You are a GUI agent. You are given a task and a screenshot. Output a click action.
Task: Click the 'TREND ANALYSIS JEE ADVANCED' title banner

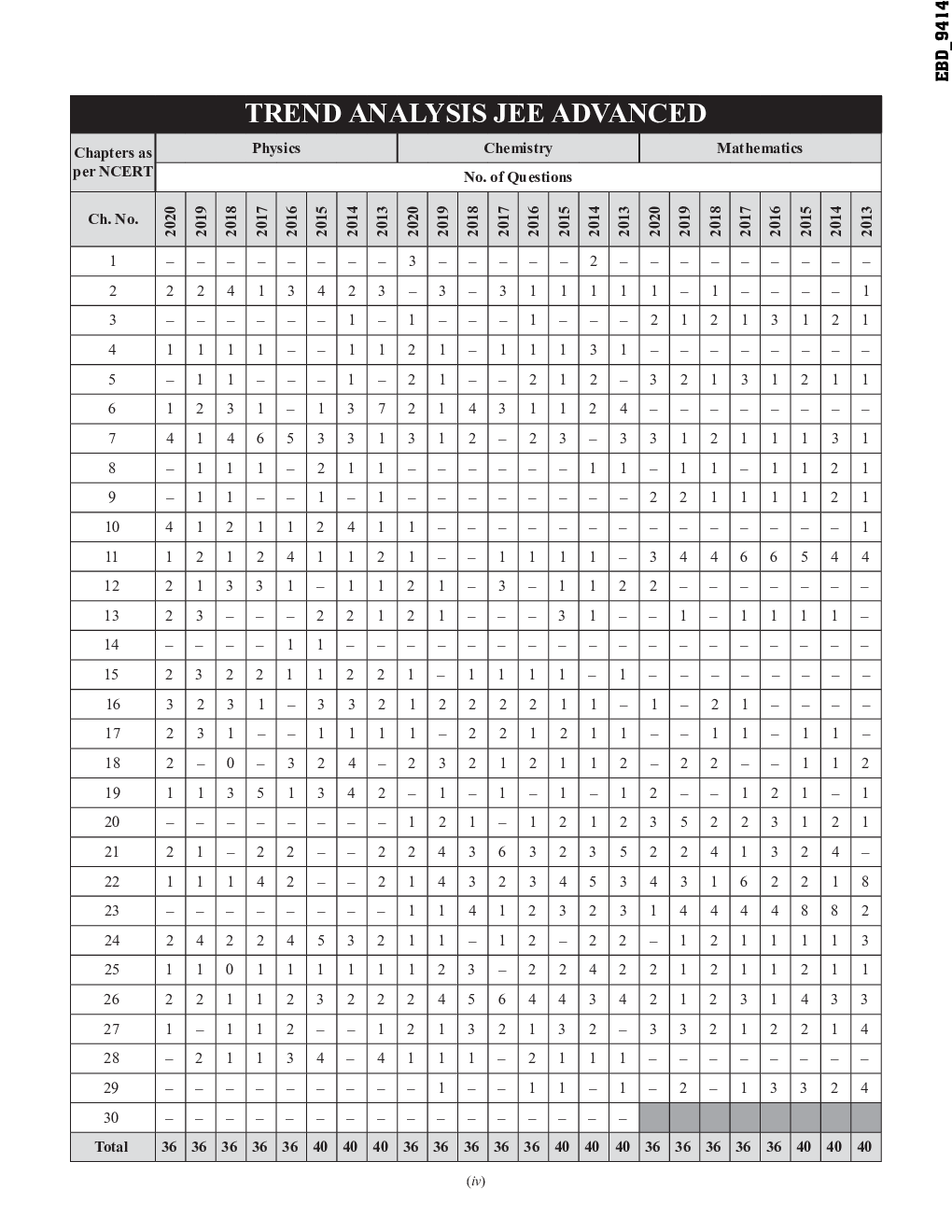[x=475, y=114]
